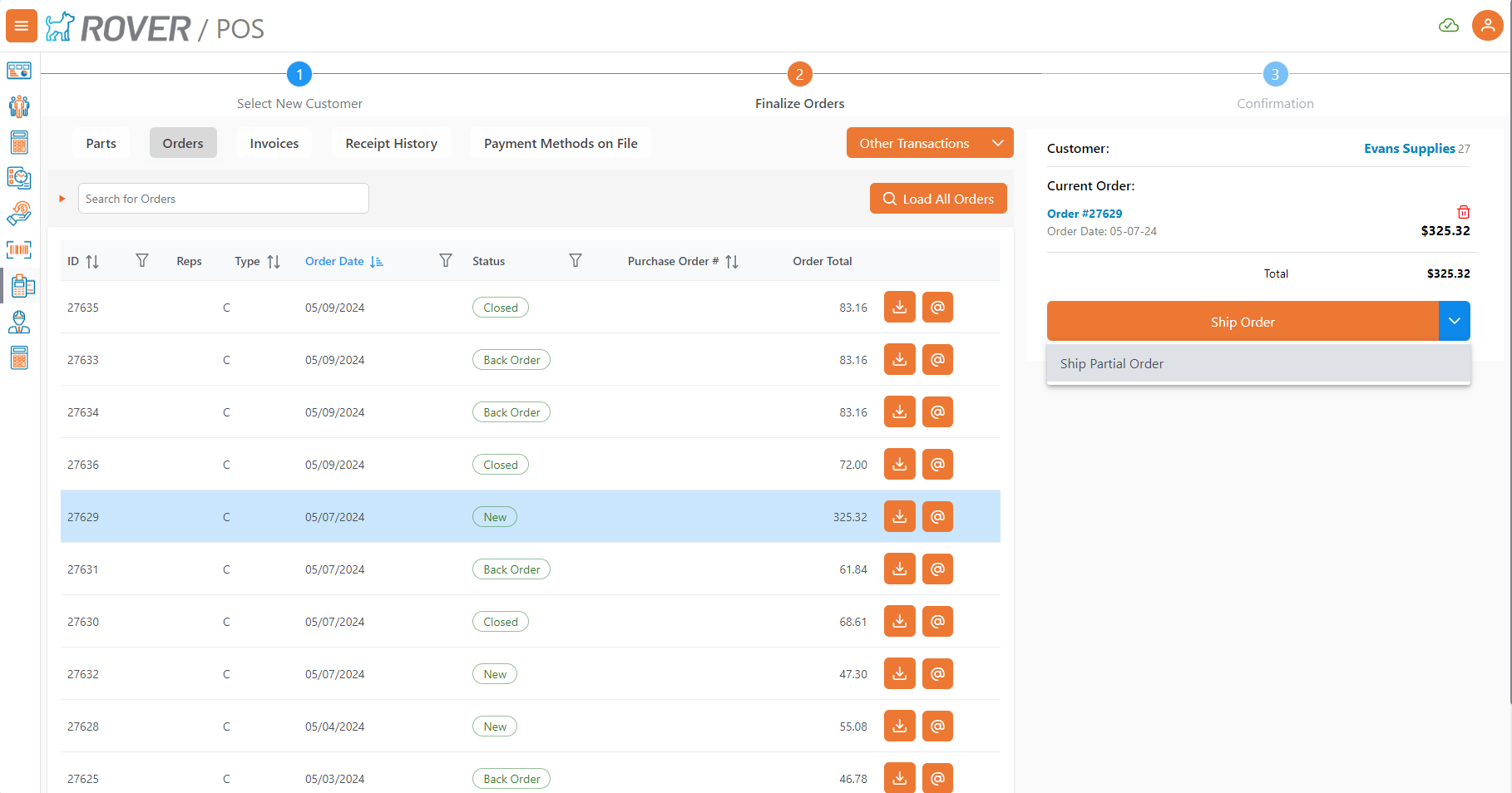Viewport: 1512px width, 793px height.
Task: Toggle Order Date sort direction
Action: [377, 262]
